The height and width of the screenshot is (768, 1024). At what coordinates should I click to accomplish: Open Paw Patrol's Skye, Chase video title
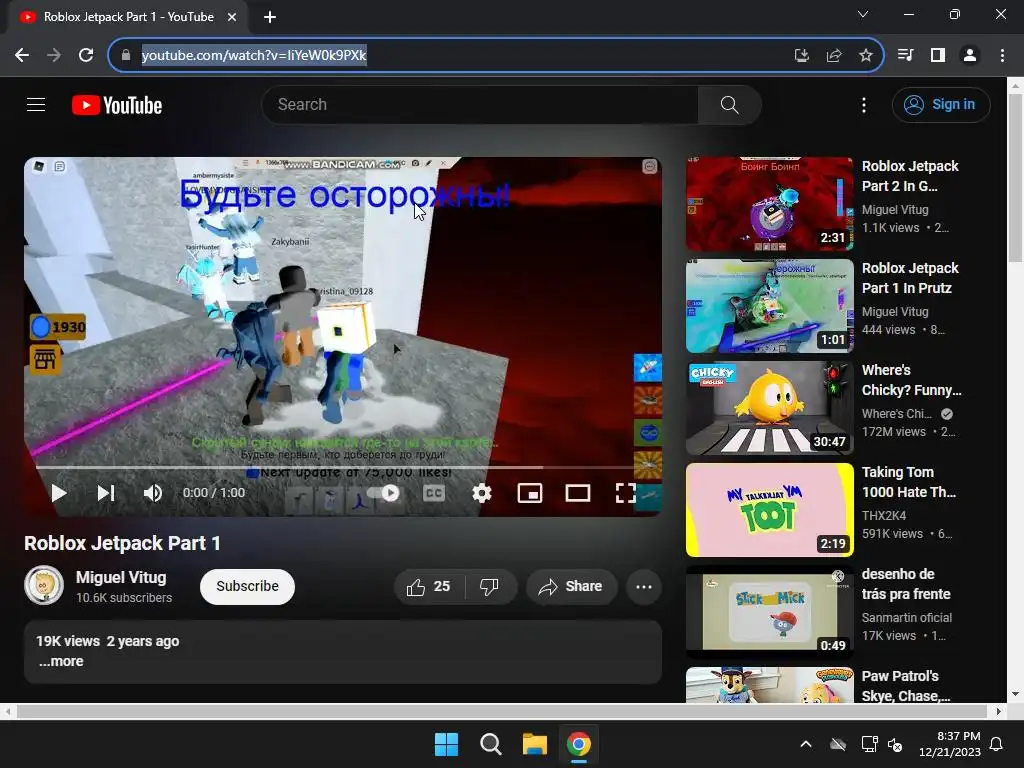point(906,686)
